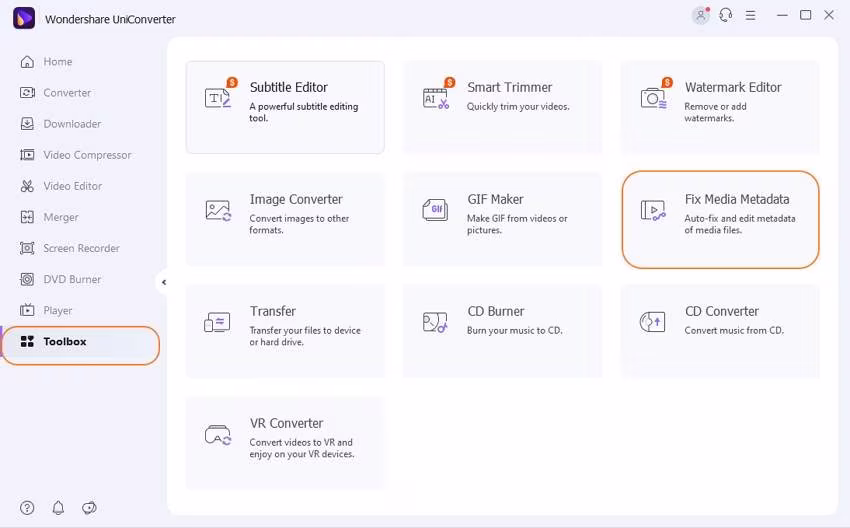Open the Fix Media Metadata tool
The width and height of the screenshot is (850, 528).
click(x=720, y=219)
